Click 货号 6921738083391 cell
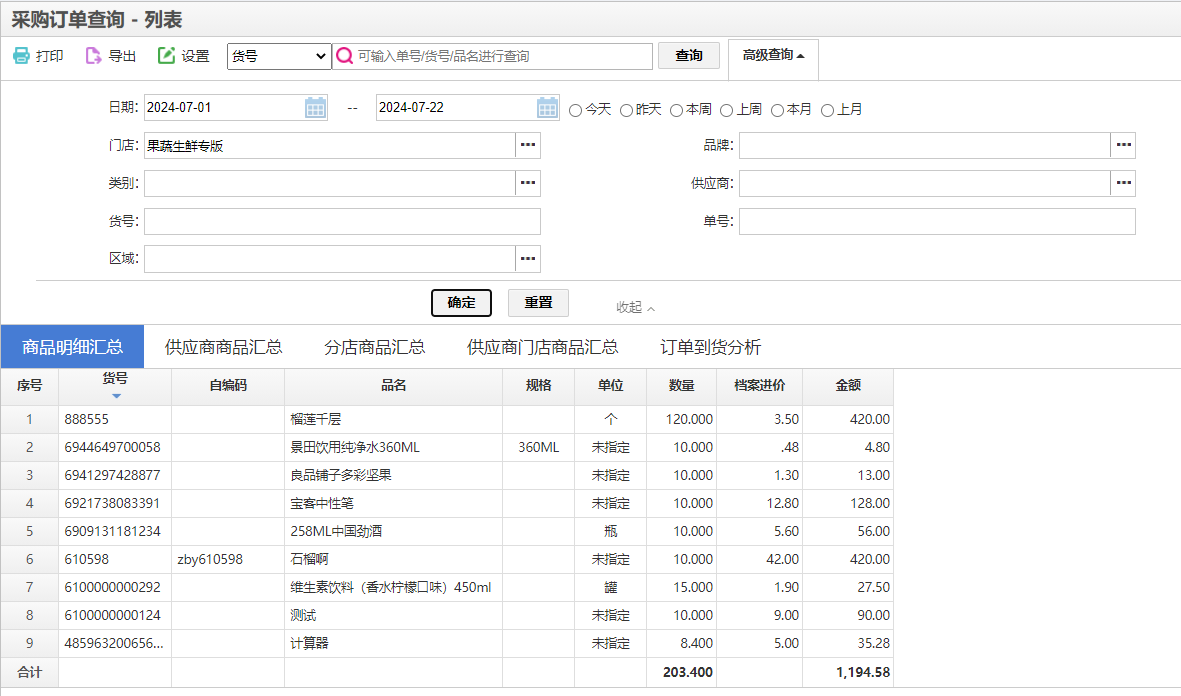This screenshot has height=696, width=1181. tap(112, 503)
